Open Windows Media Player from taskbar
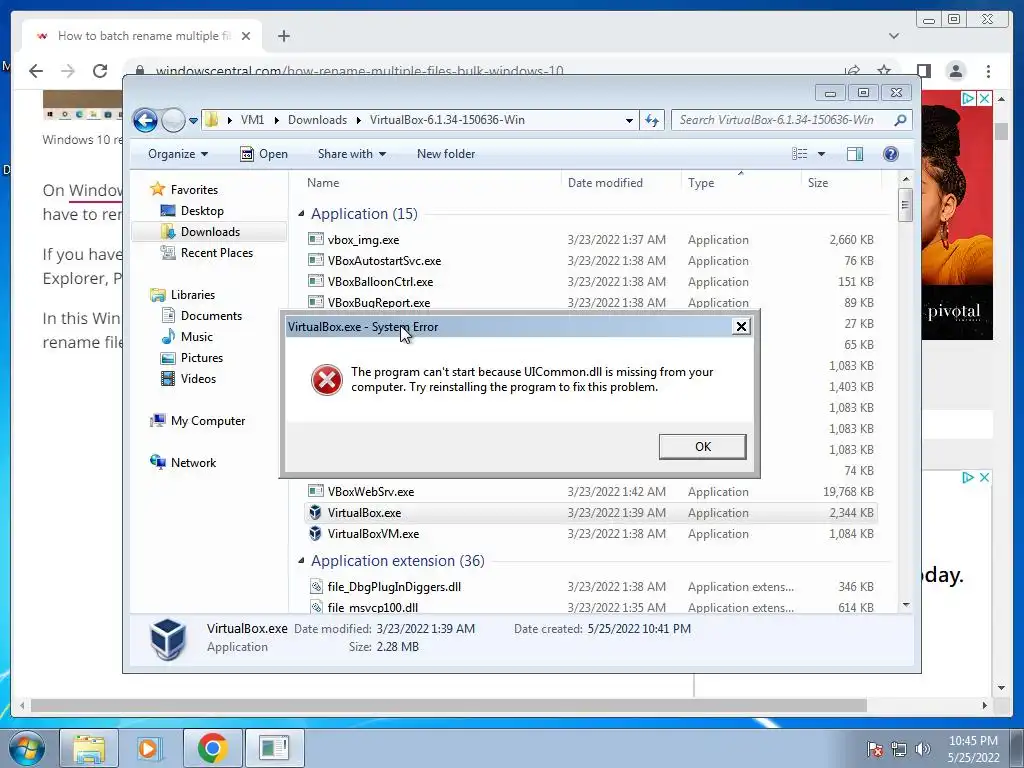The width and height of the screenshot is (1024, 768). click(x=148, y=748)
